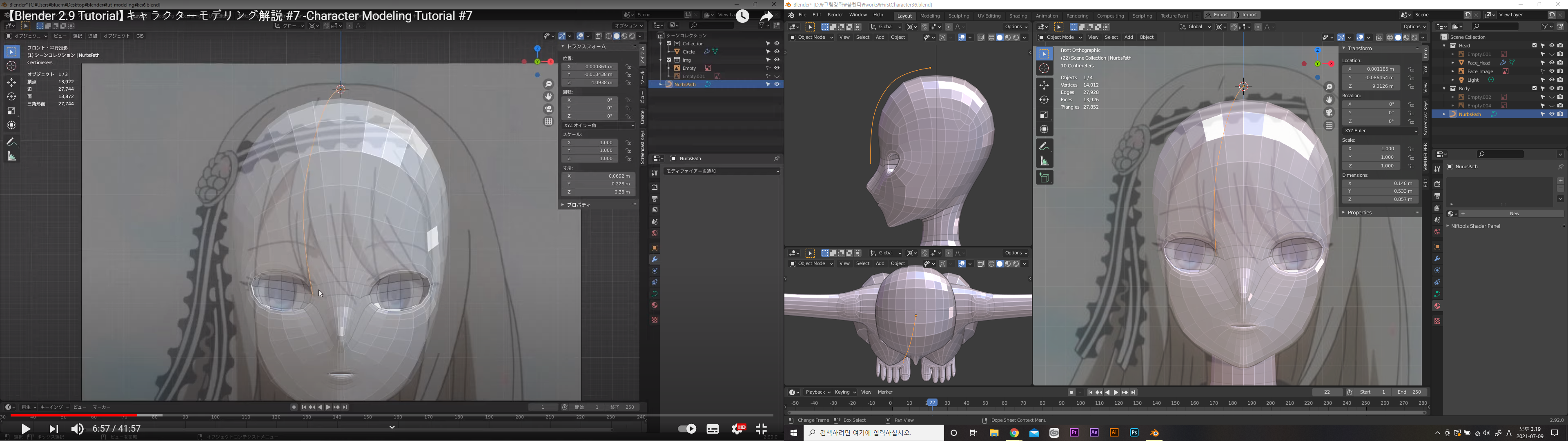The image size is (1568, 441).
Task: Hide Face_Head object with eye icon
Action: pyautogui.click(x=1552, y=63)
